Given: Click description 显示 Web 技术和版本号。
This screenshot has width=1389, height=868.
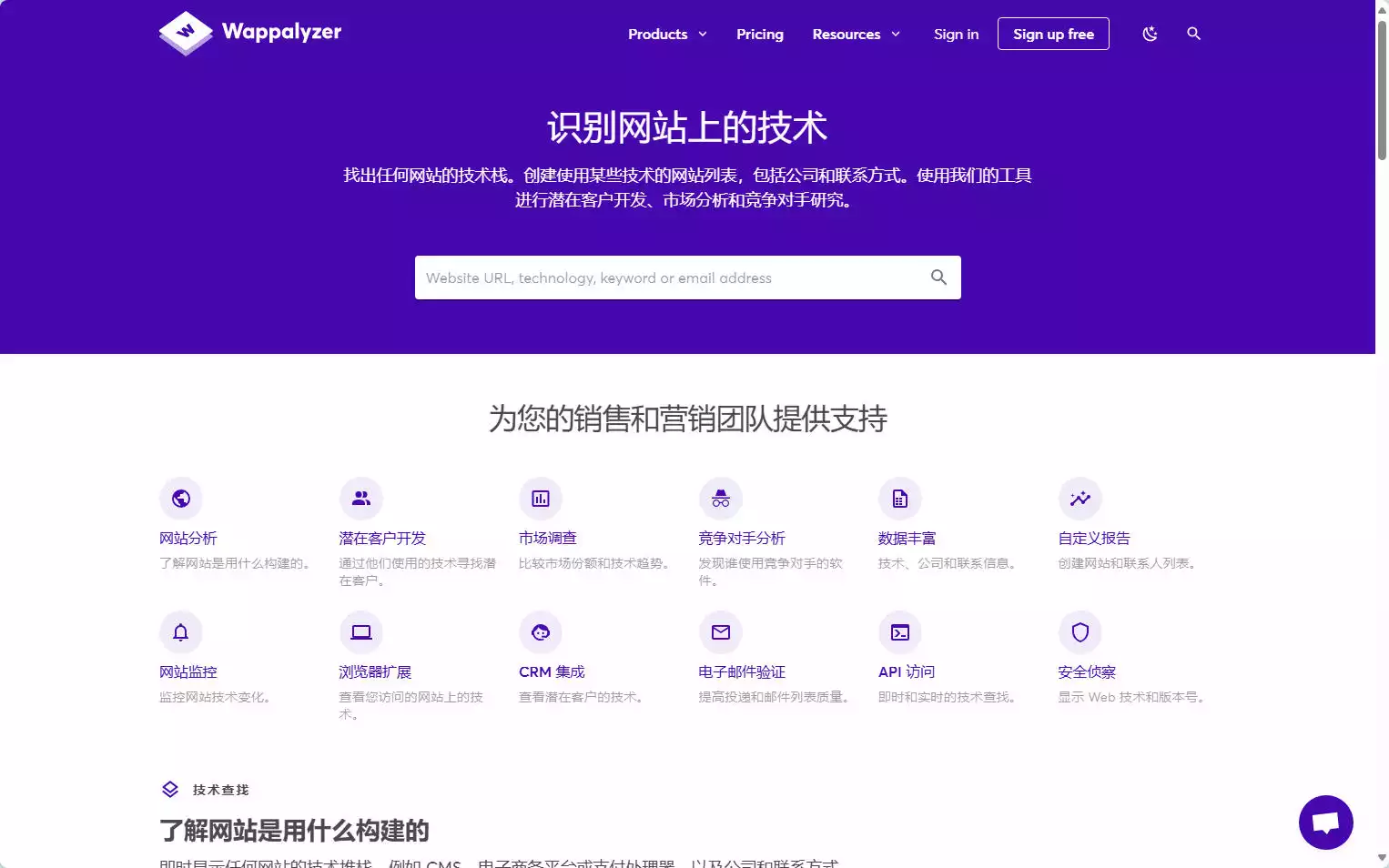Looking at the screenshot, I should (1133, 697).
